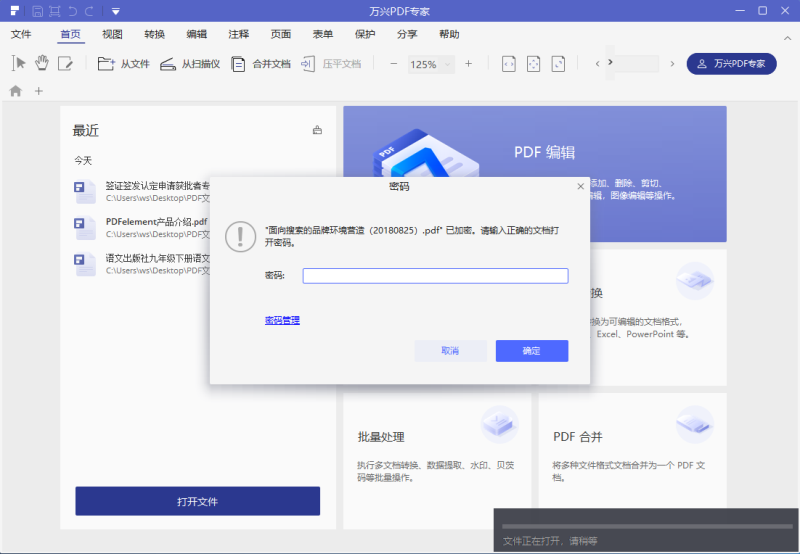Go to previous page arrow
This screenshot has width=800, height=554.
tap(597, 64)
